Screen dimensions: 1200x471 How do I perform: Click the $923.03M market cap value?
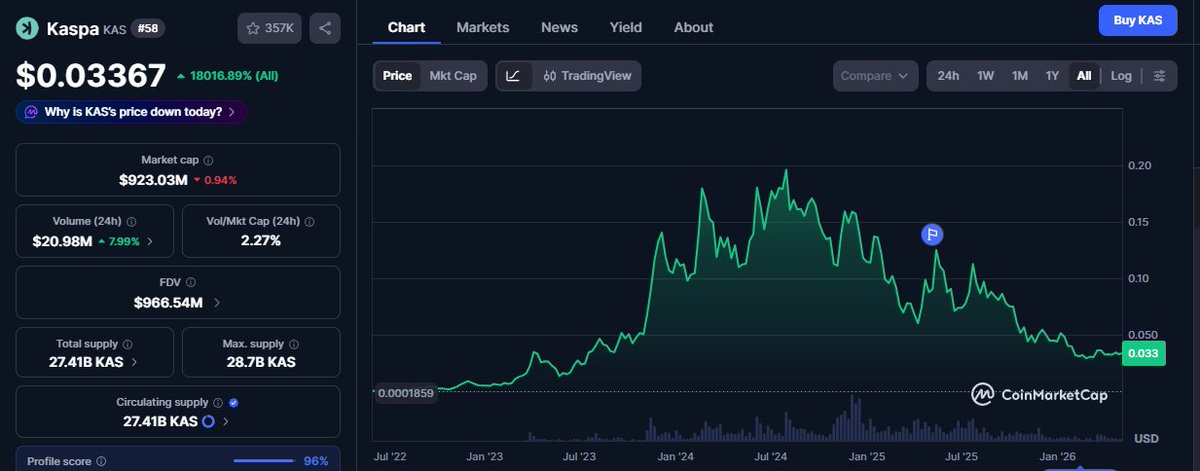153,180
